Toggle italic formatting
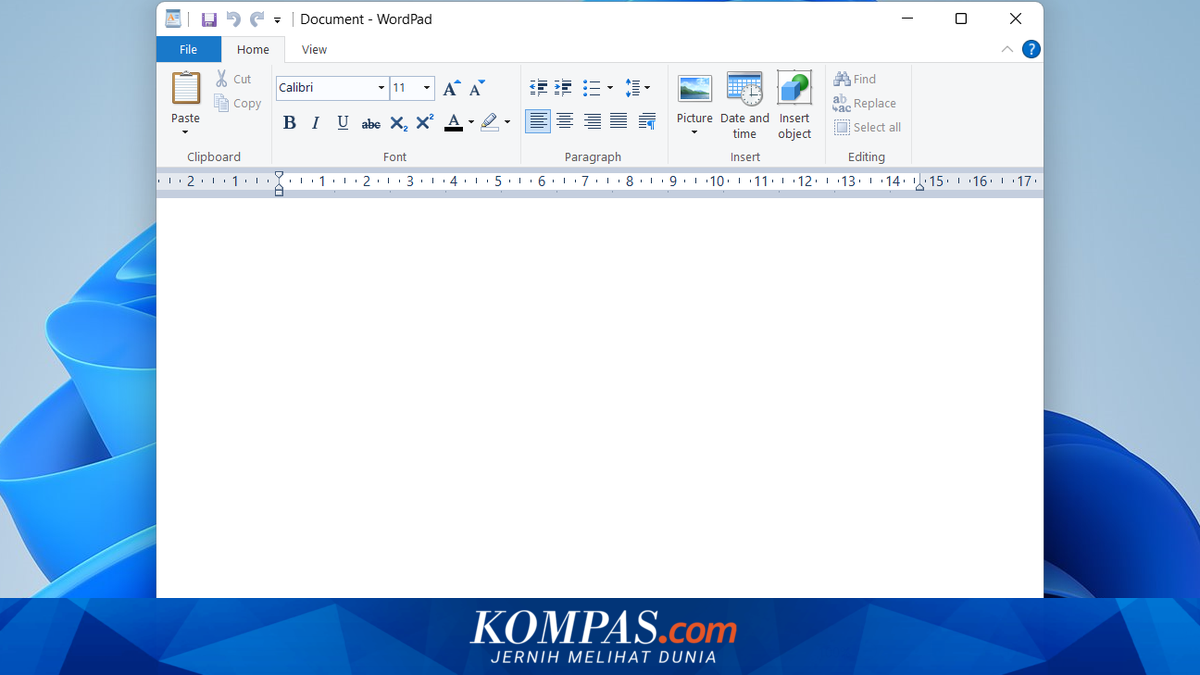The height and width of the screenshot is (675, 1200). [316, 123]
